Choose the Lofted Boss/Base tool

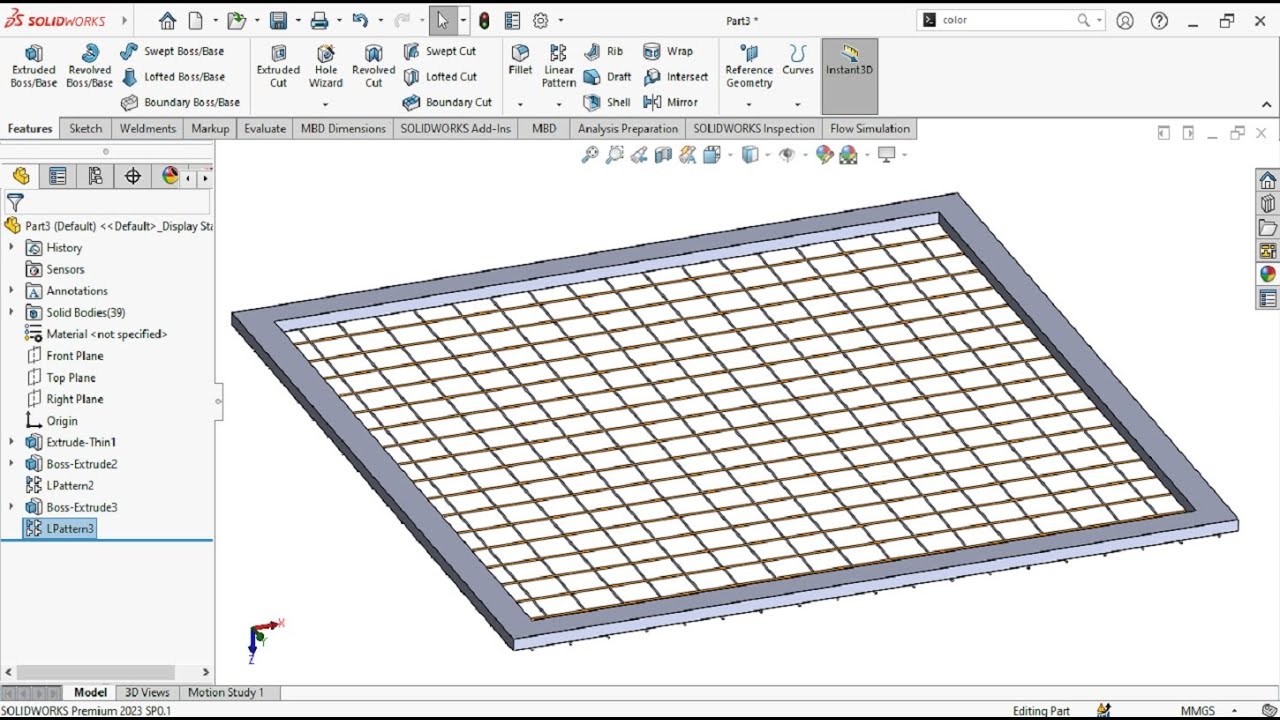tap(172, 77)
